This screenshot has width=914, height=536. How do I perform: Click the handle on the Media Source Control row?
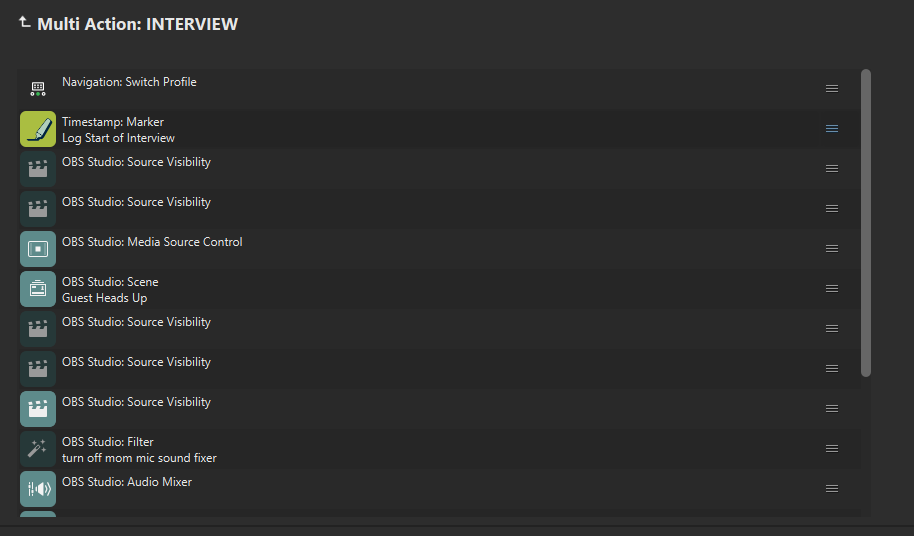tap(831, 249)
